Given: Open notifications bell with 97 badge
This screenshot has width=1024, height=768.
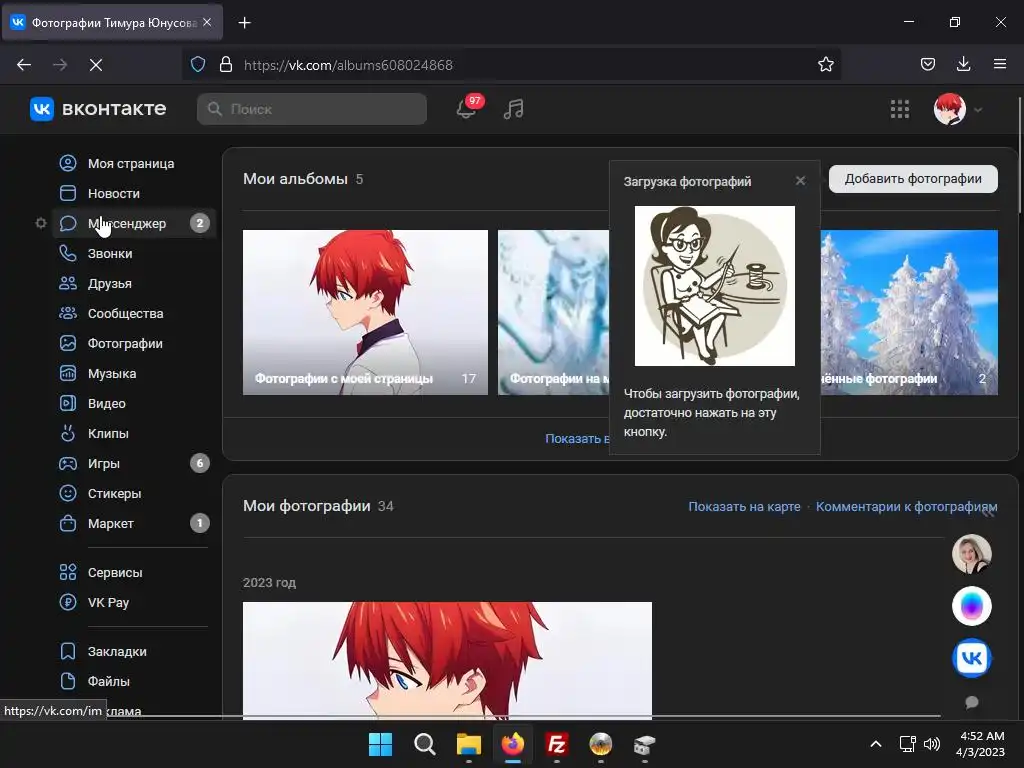Looking at the screenshot, I should [x=466, y=108].
